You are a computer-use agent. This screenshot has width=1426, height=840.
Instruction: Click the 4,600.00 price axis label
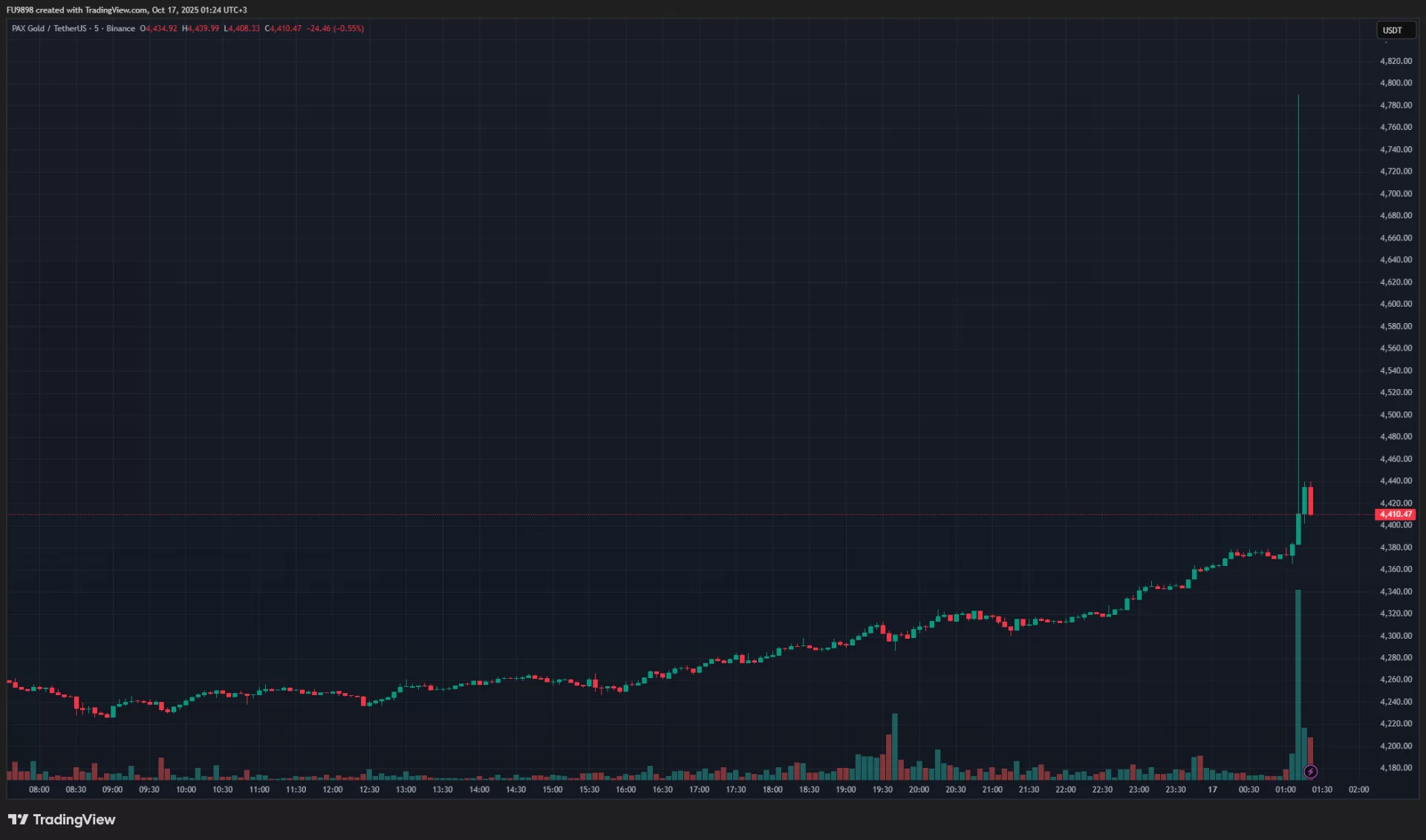(x=1396, y=304)
